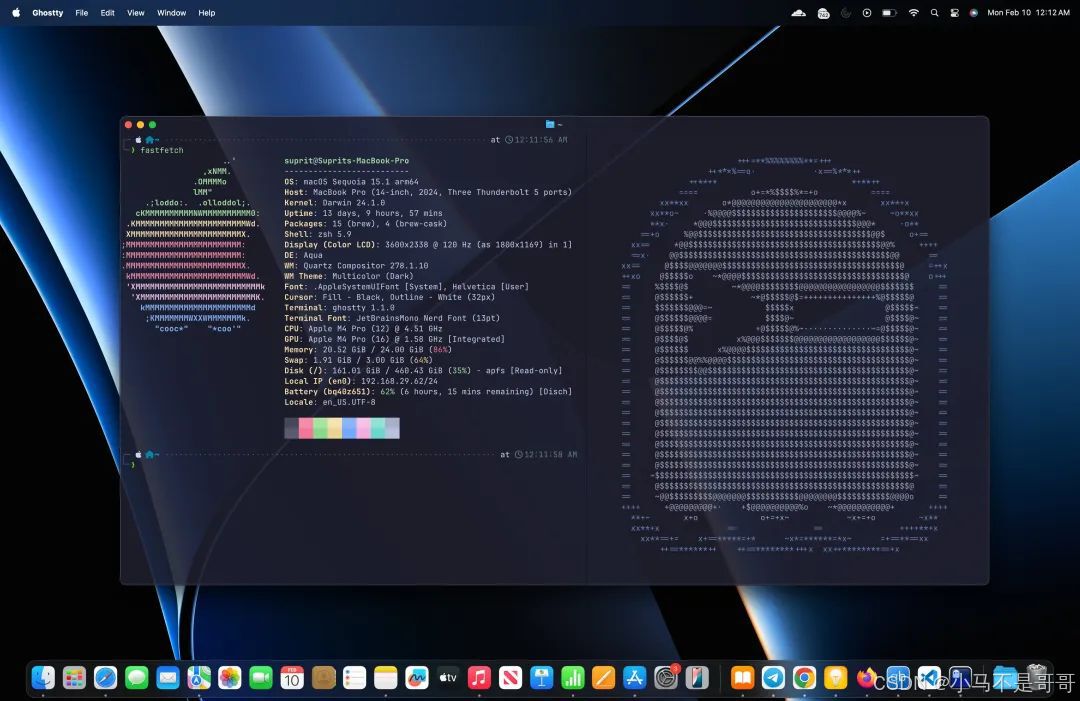Show battery status in menu bar
The height and width of the screenshot is (701, 1080).
[x=890, y=12]
